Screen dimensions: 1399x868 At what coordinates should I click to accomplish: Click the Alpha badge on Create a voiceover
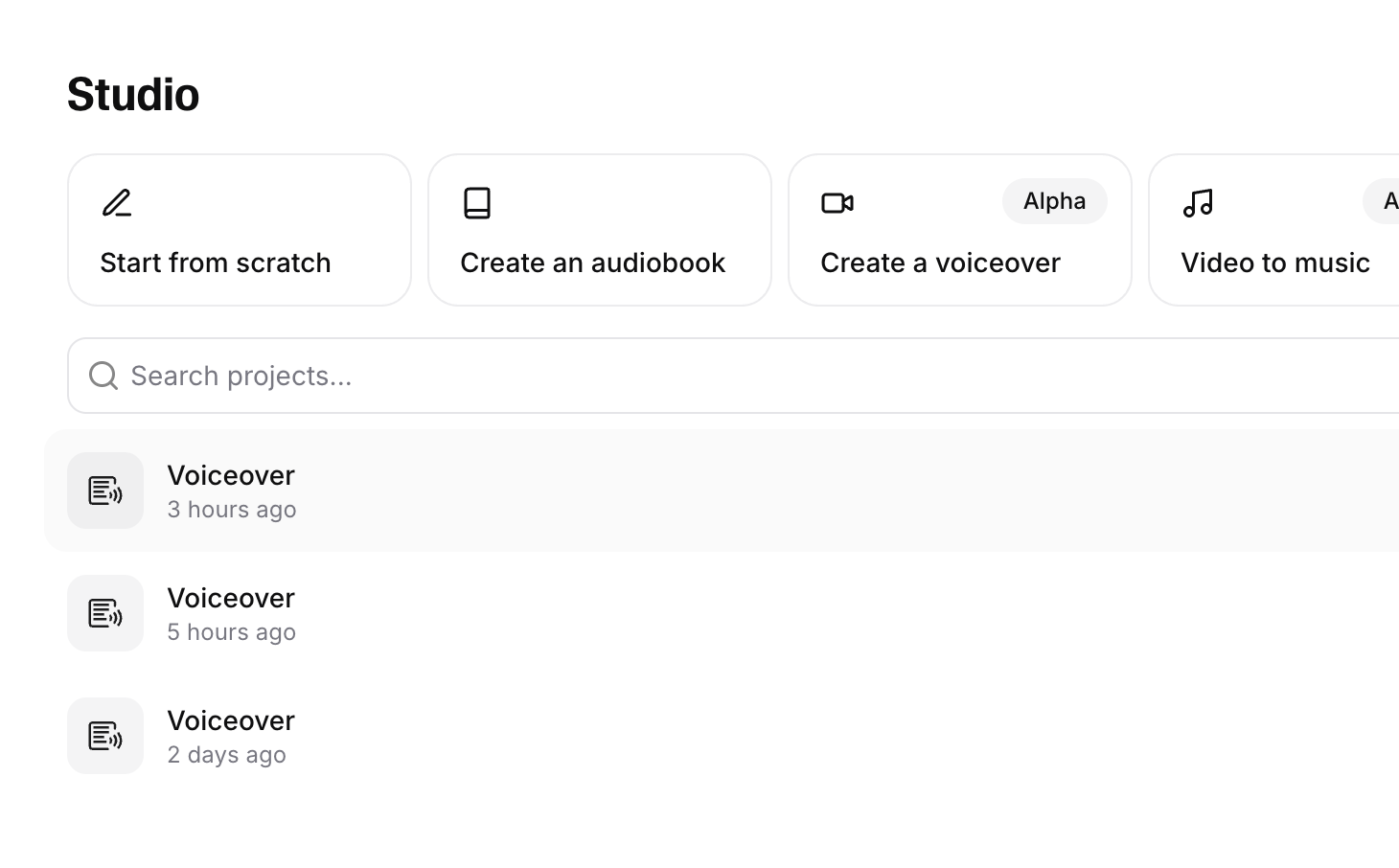pos(1054,201)
